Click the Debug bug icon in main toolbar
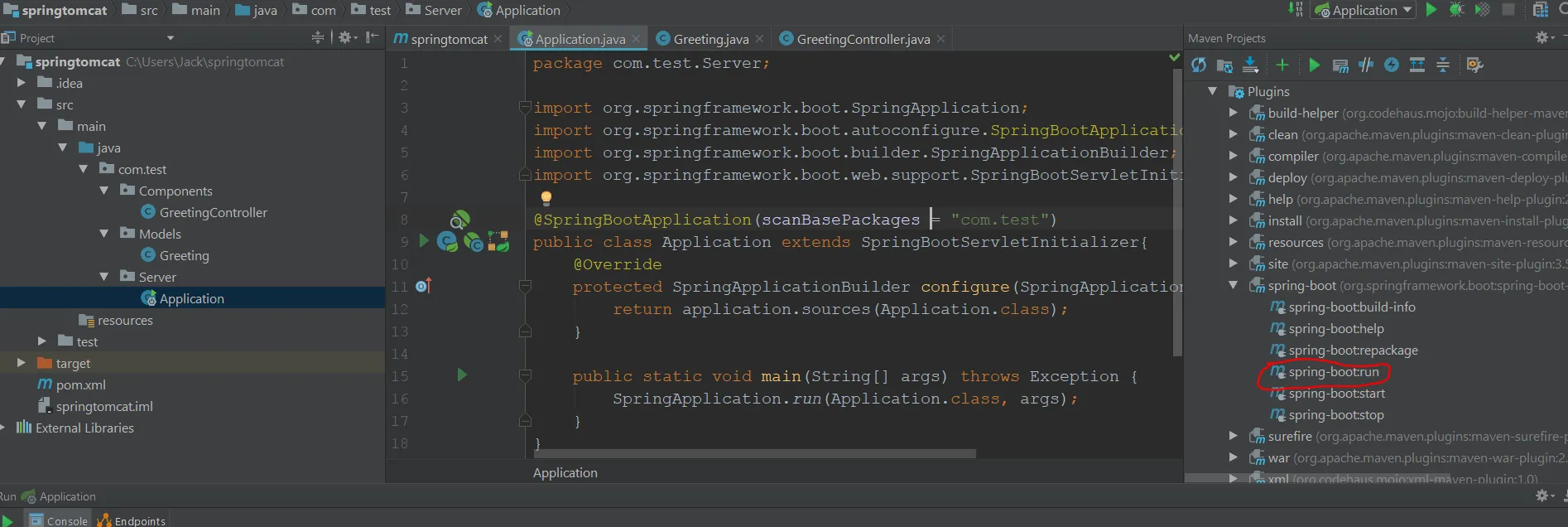The width and height of the screenshot is (1568, 527). pyautogui.click(x=1456, y=10)
